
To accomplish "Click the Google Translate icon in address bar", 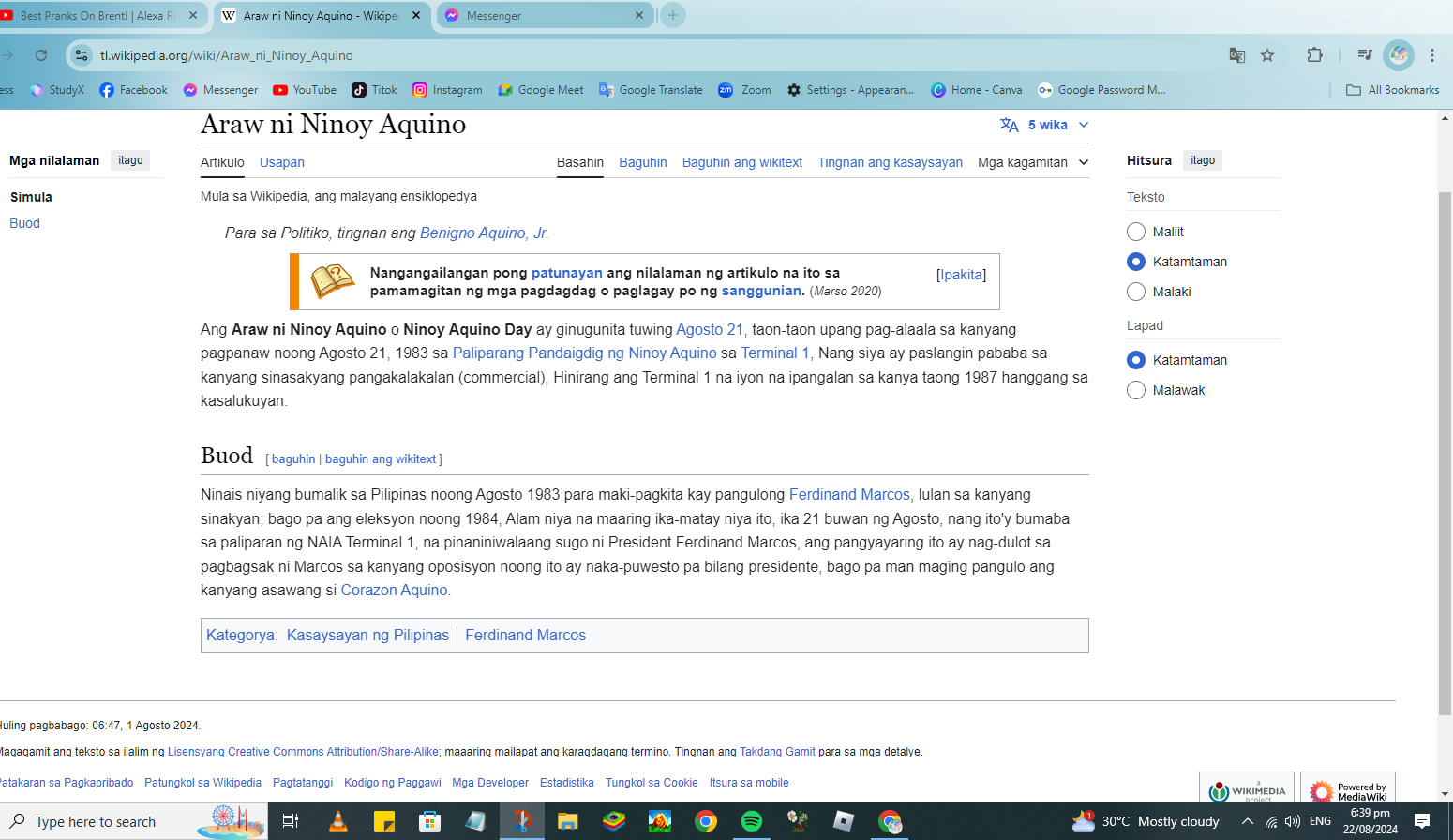I will (1237, 55).
